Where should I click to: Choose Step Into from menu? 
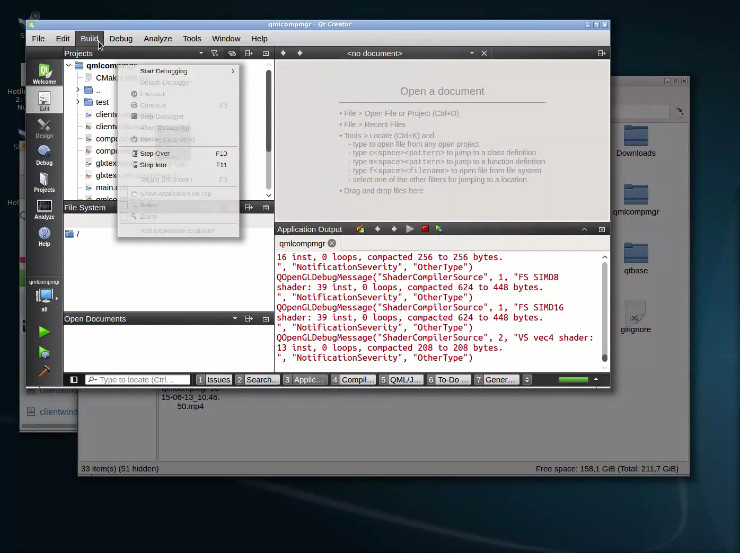(x=179, y=165)
